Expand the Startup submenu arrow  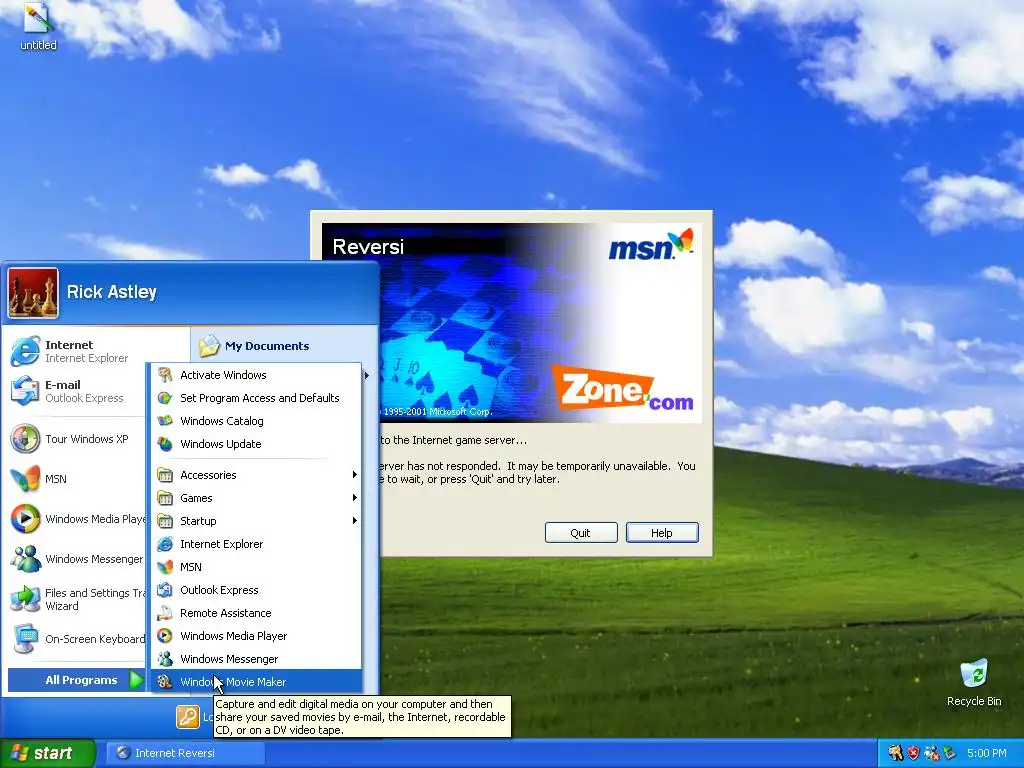click(x=355, y=520)
